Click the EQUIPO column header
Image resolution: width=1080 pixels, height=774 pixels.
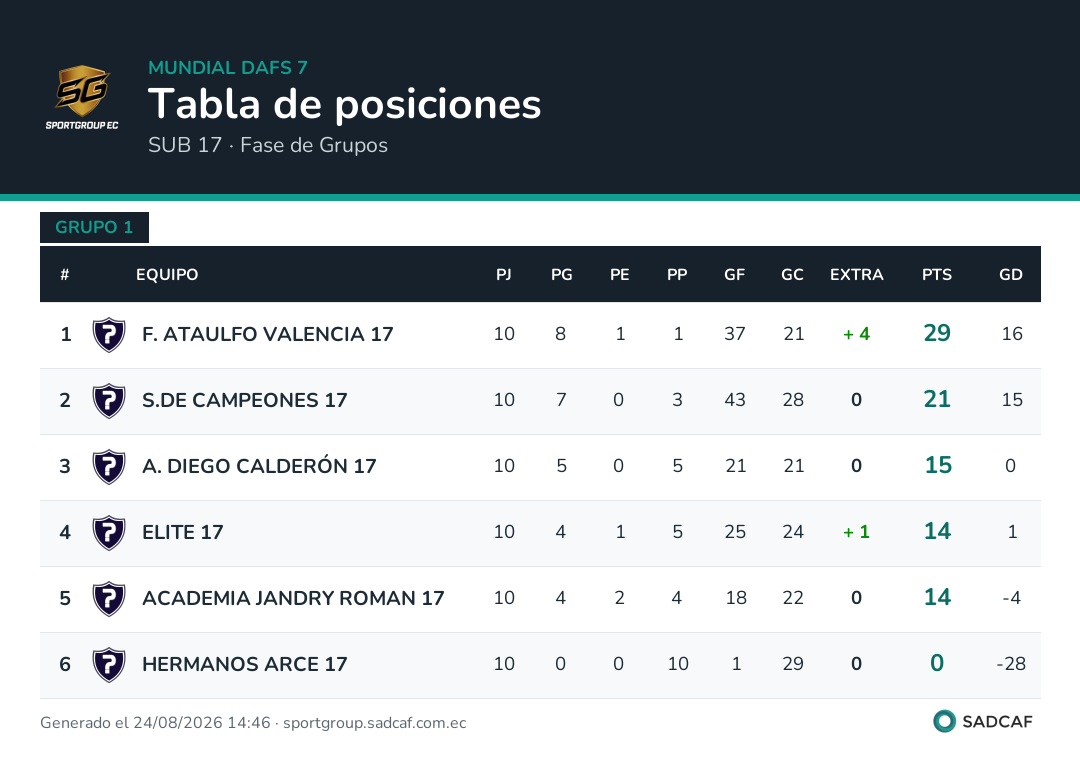(x=167, y=274)
